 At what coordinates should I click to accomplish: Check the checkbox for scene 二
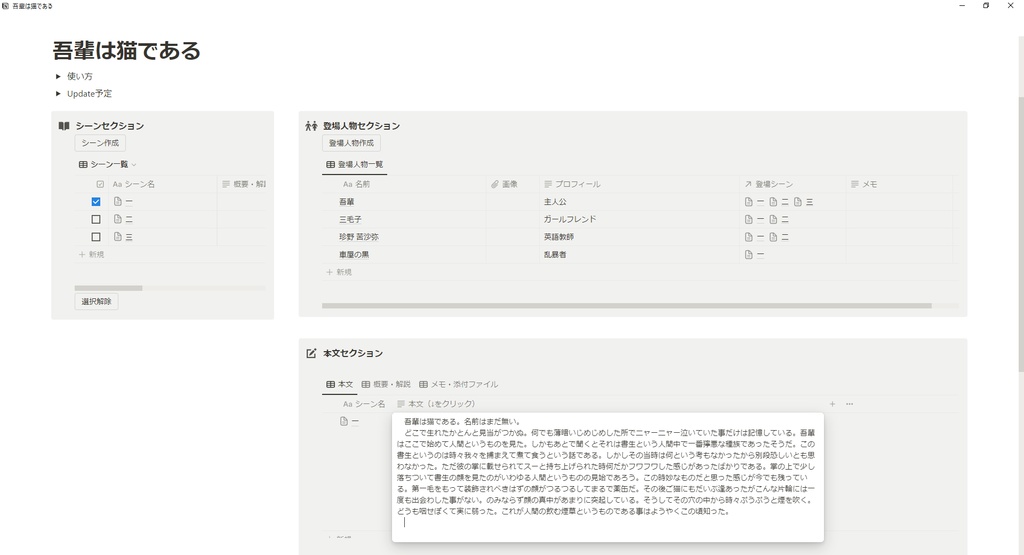(96, 219)
